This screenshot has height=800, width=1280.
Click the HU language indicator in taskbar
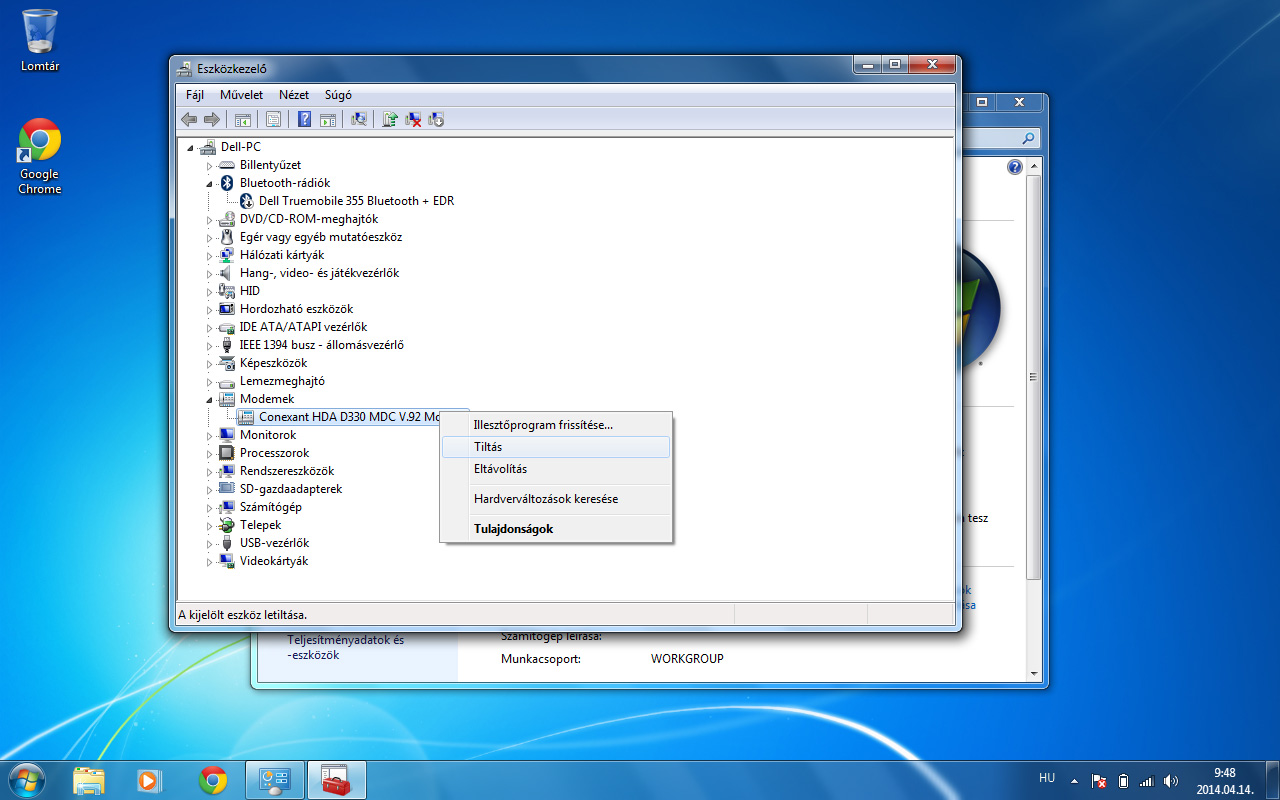point(1047,778)
